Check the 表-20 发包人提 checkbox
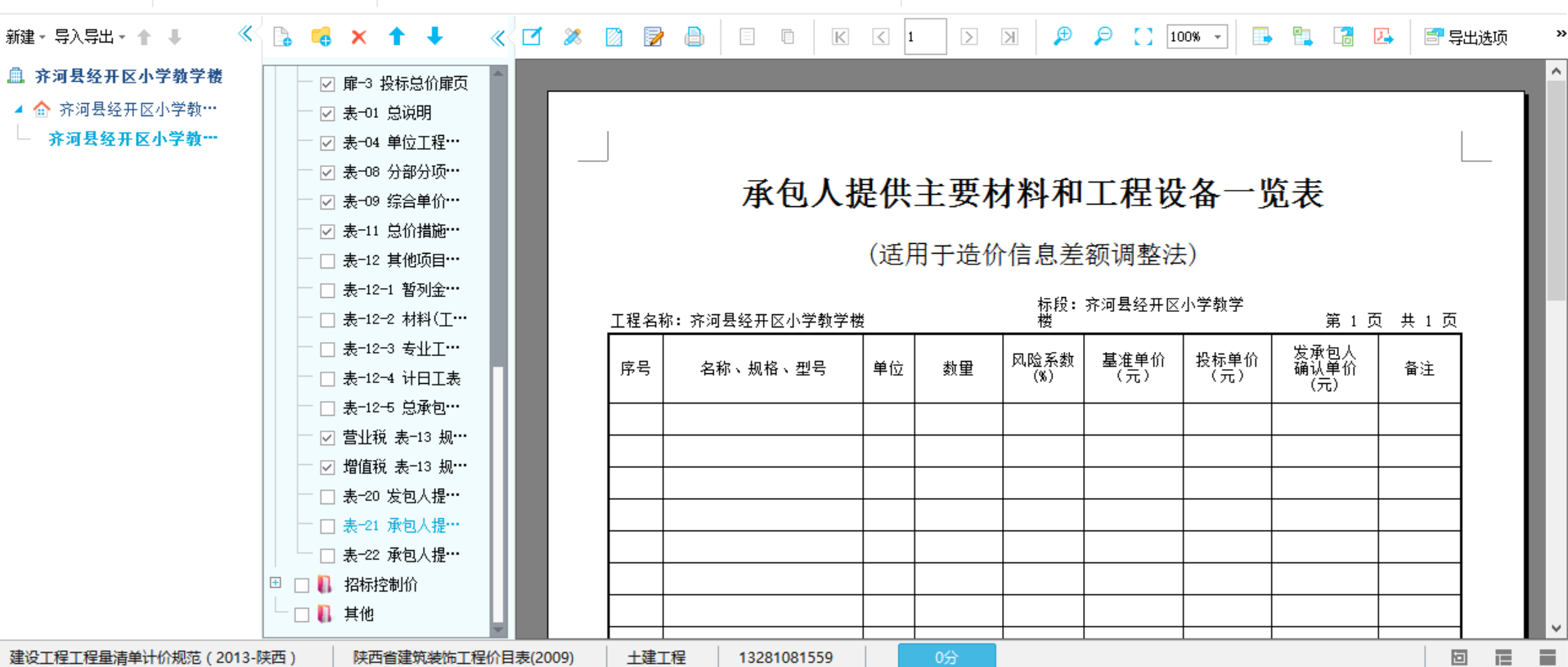 coord(327,496)
